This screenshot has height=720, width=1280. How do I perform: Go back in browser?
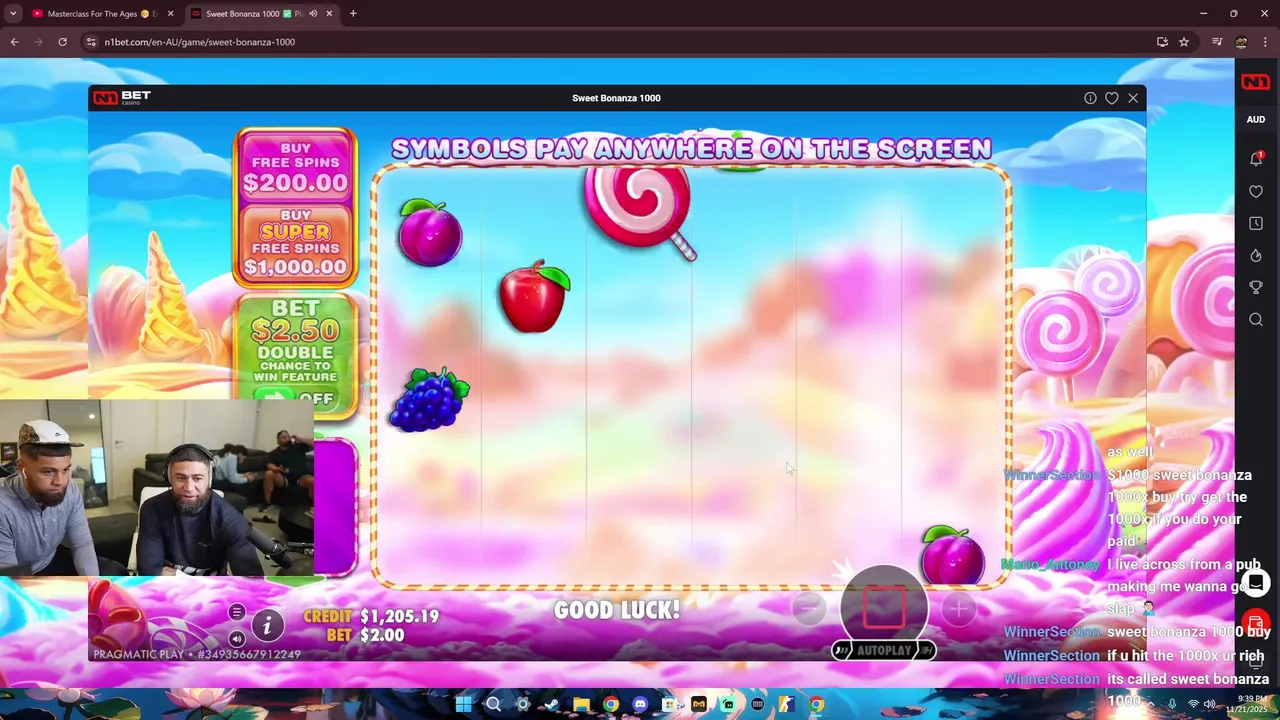pos(14,42)
